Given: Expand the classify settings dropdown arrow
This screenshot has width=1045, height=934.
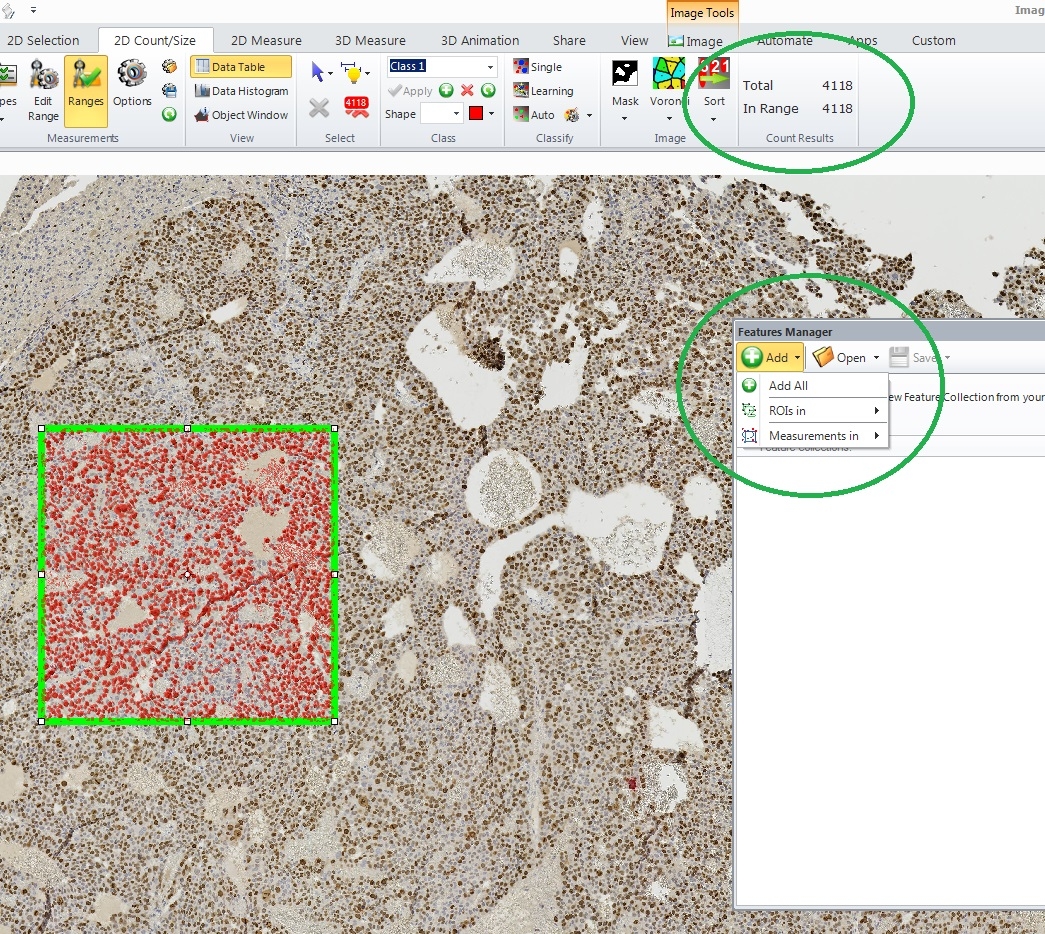Looking at the screenshot, I should (x=589, y=115).
